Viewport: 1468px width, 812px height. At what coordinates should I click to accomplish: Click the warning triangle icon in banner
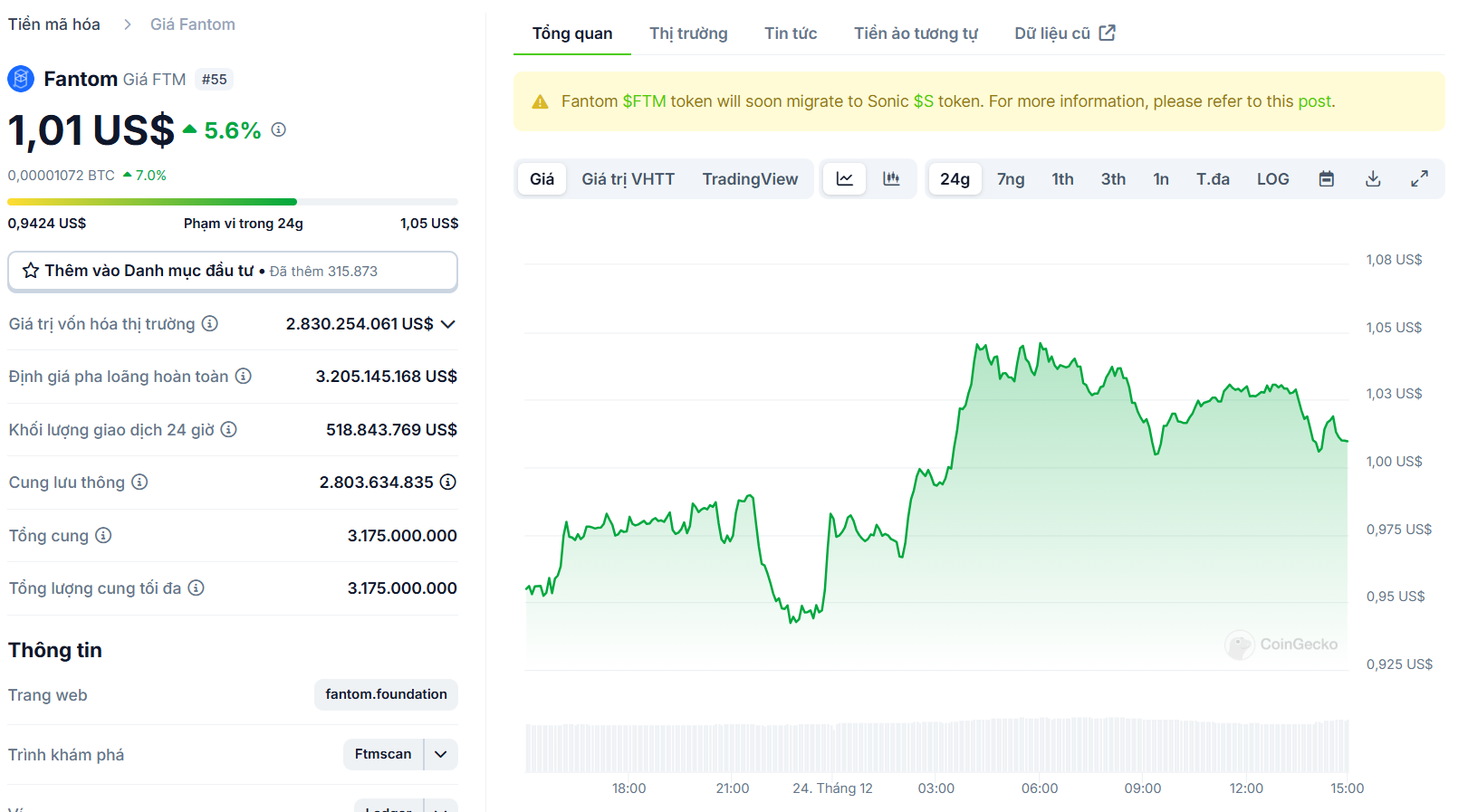[540, 101]
